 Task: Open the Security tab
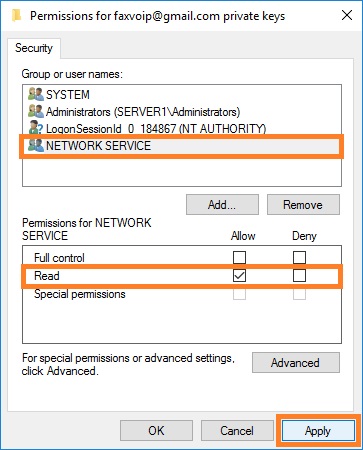pyautogui.click(x=34, y=48)
